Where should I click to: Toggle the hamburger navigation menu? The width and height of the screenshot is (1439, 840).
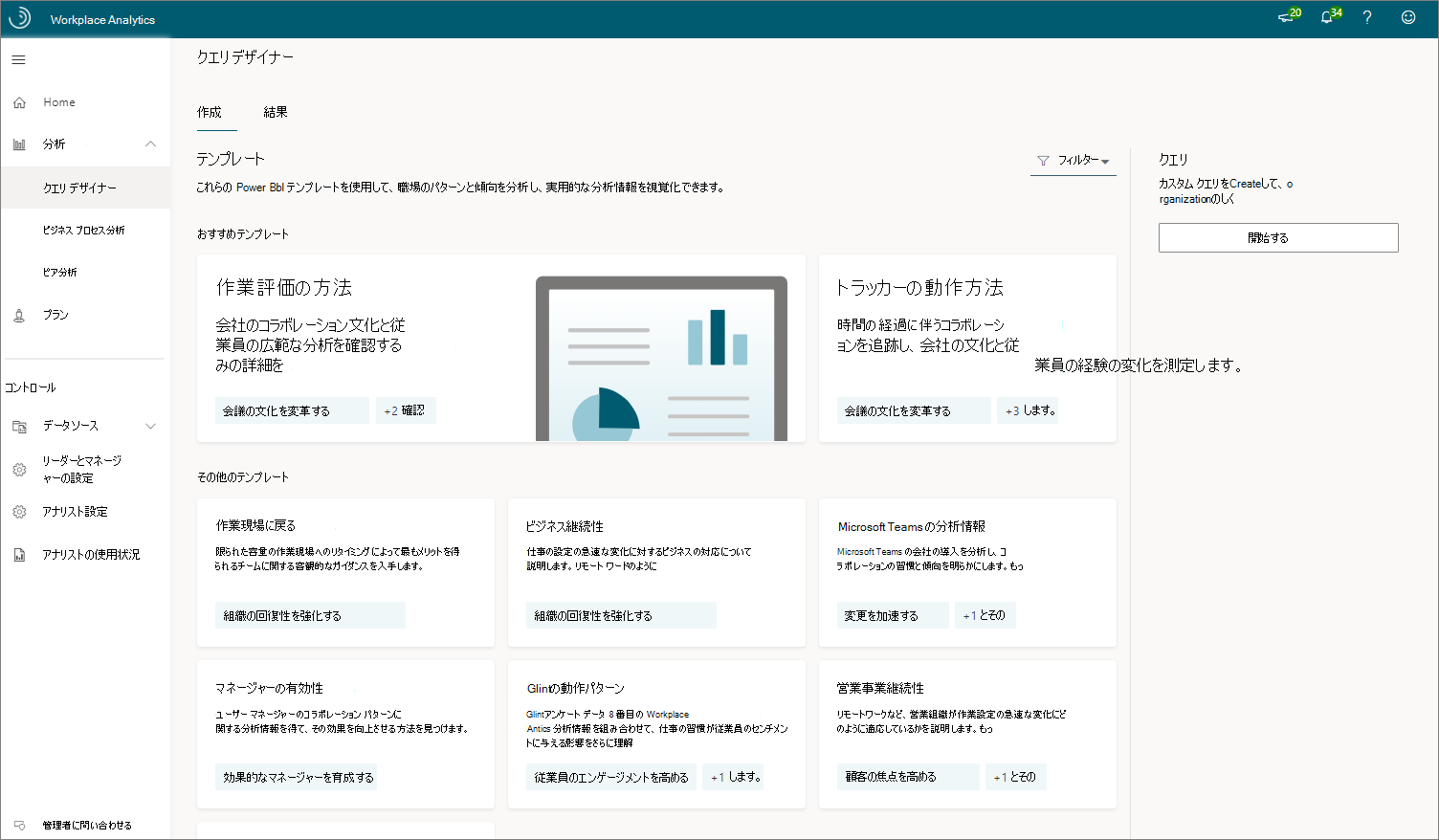pos(18,59)
